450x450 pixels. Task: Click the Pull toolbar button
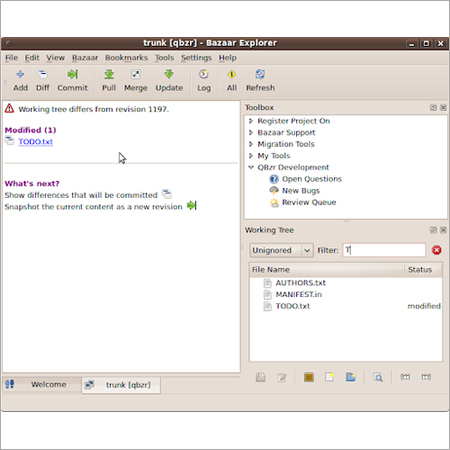point(109,80)
